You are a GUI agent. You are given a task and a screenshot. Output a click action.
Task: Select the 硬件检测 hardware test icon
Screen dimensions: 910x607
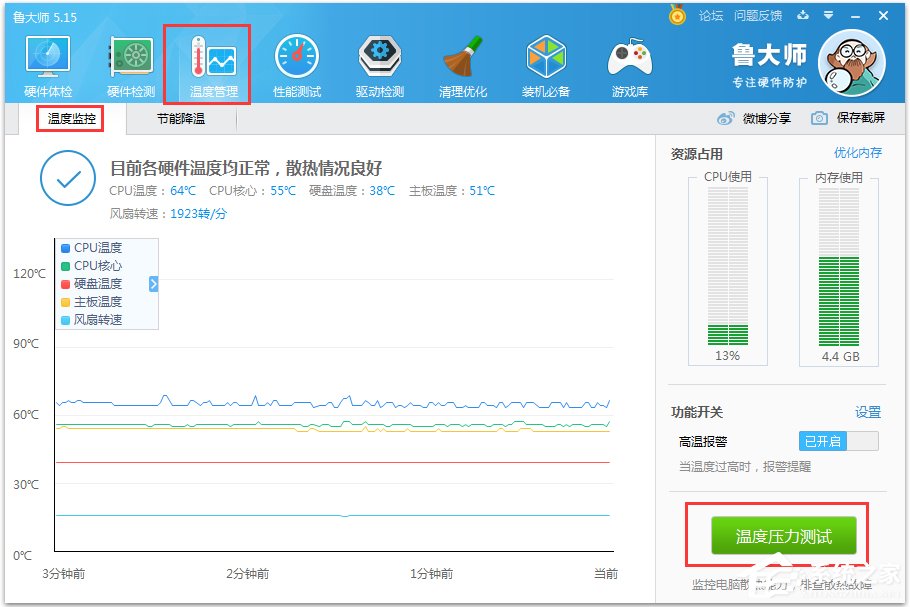(x=130, y=62)
